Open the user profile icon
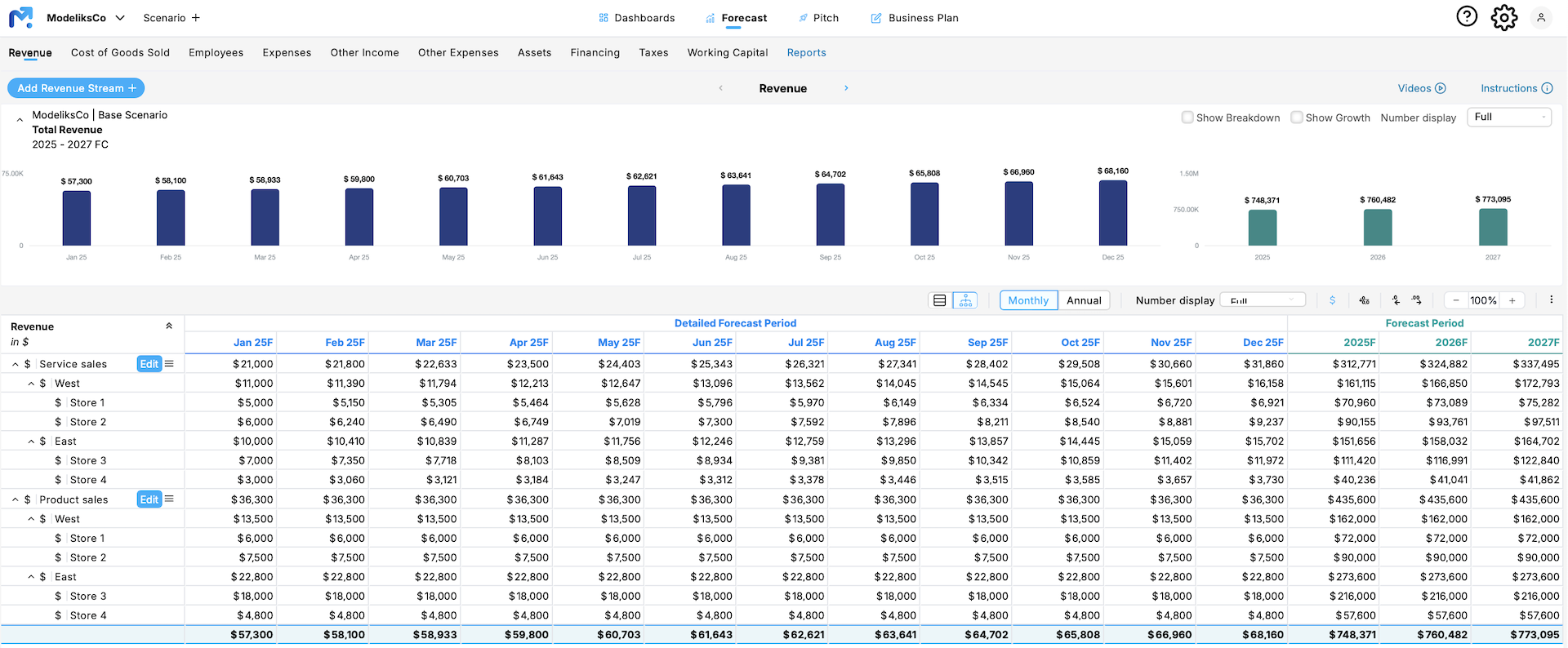 tap(1541, 17)
